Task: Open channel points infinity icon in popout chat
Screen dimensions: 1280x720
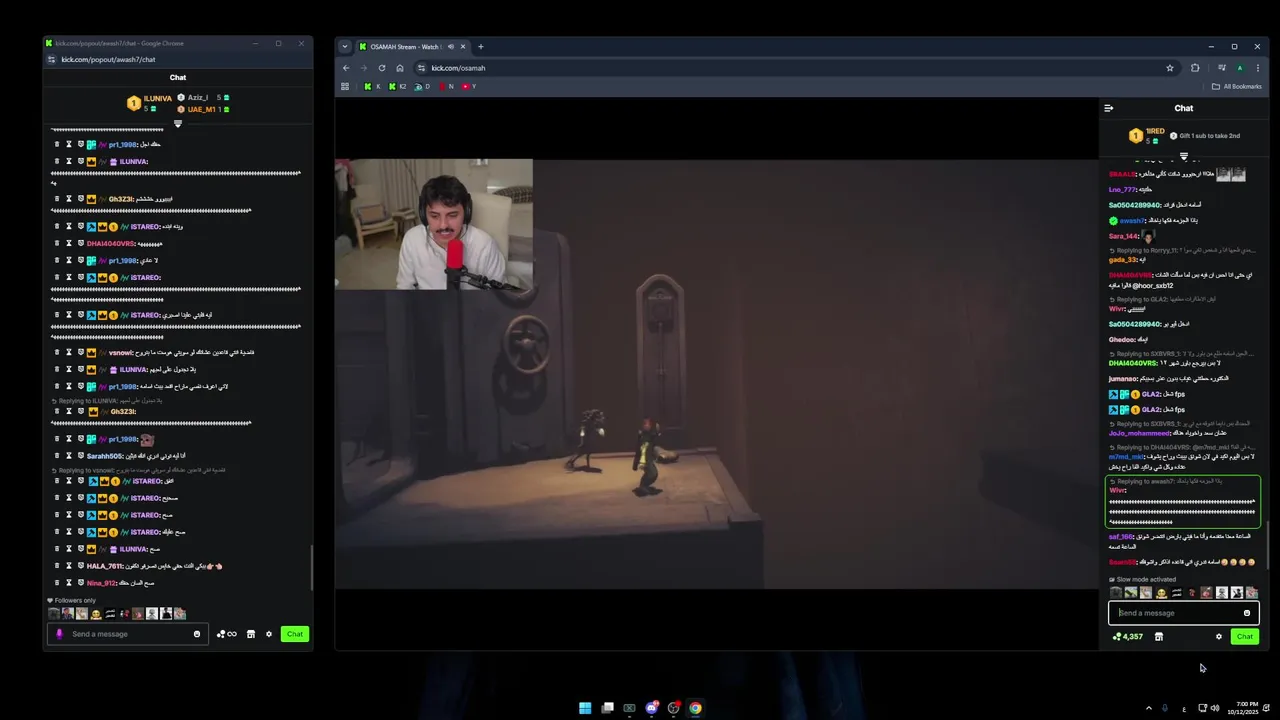Action: [x=227, y=634]
